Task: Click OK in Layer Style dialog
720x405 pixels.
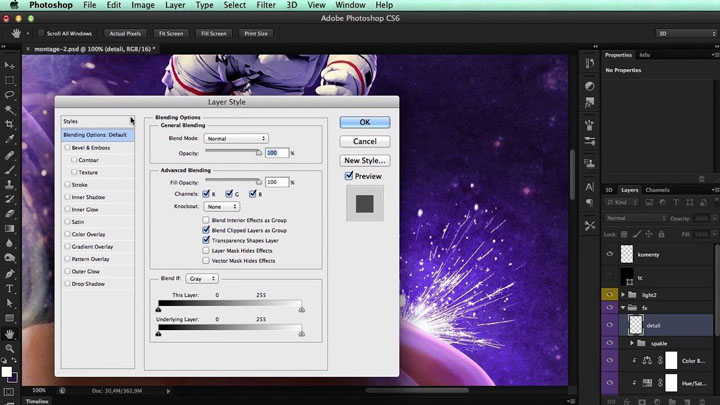Action: 365,122
